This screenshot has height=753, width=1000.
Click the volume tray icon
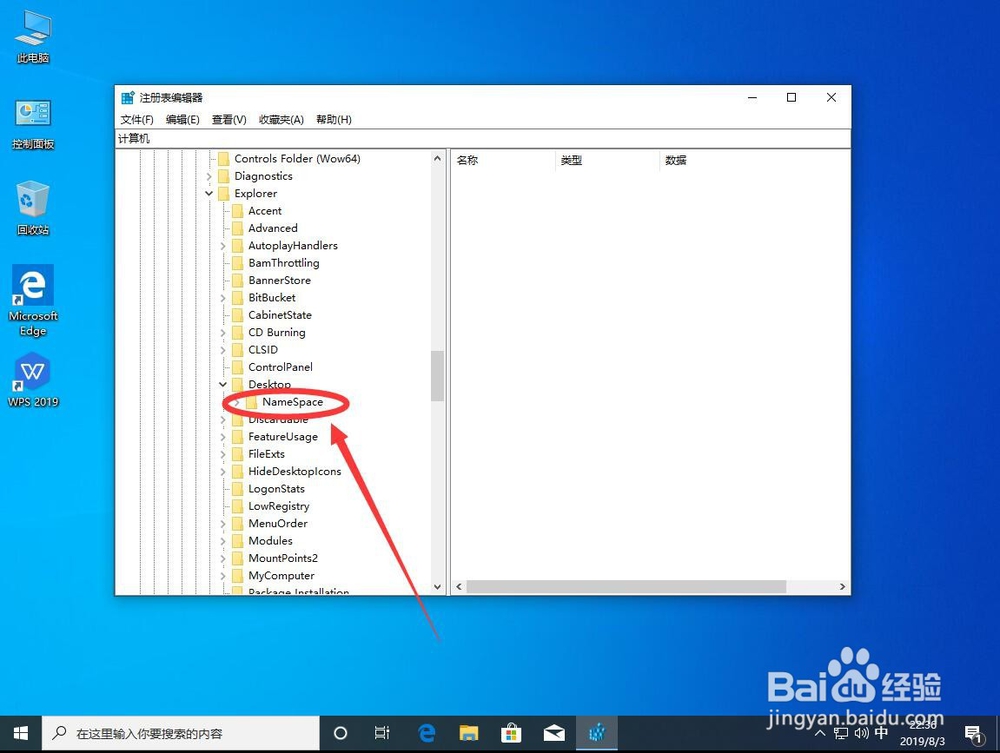(861, 733)
